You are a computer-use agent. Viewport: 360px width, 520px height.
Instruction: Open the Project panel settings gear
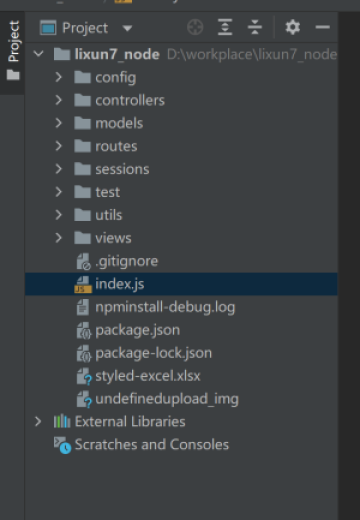[x=293, y=27]
